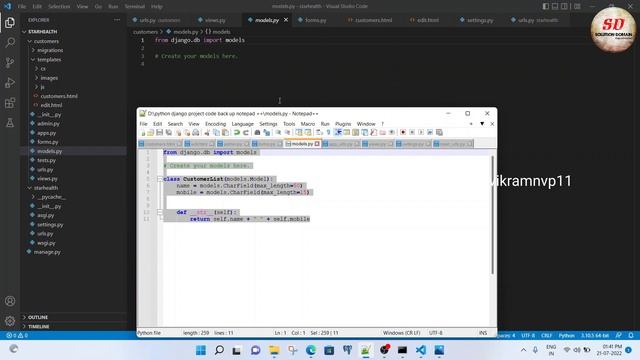Click the Print icon in Notepad++ toolbar
Screen dimensions: 640x360
click(x=196, y=132)
